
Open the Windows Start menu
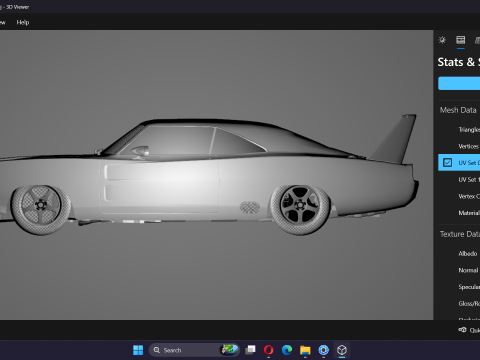point(138,350)
